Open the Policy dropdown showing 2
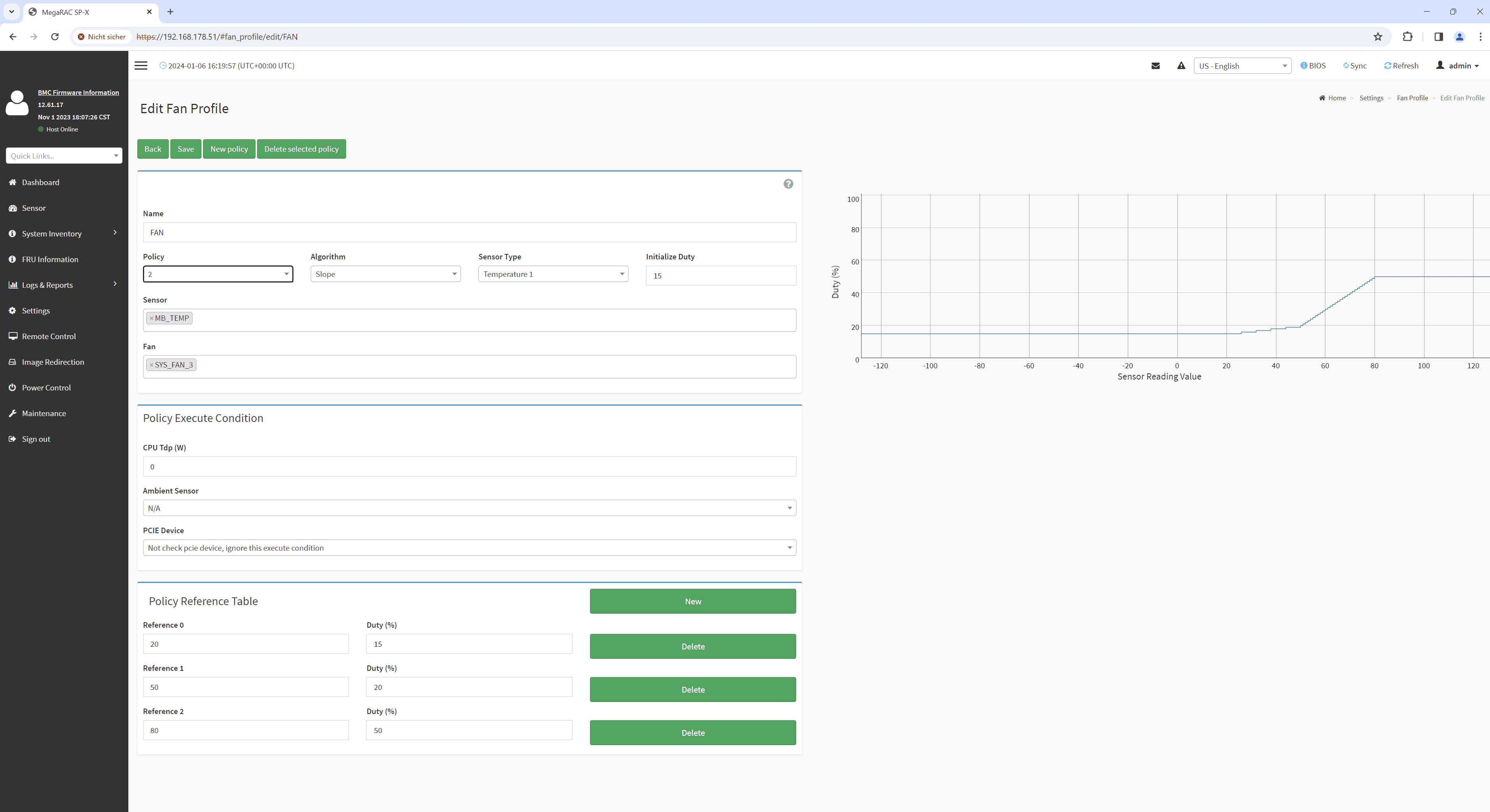The width and height of the screenshot is (1490, 812). pos(217,274)
